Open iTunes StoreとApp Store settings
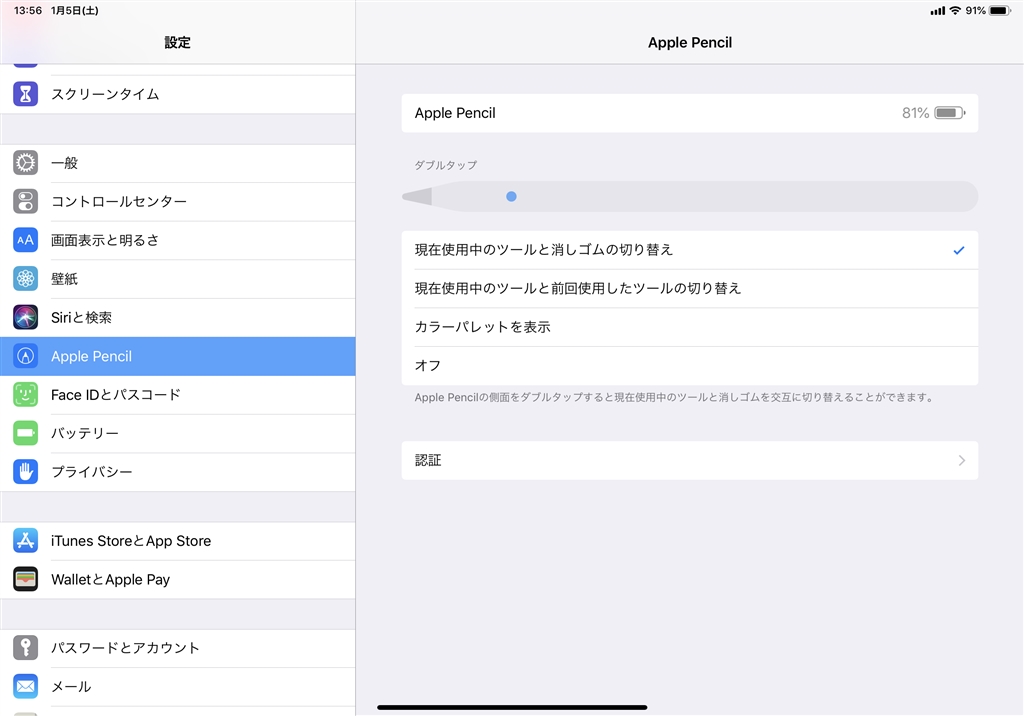 [x=178, y=541]
